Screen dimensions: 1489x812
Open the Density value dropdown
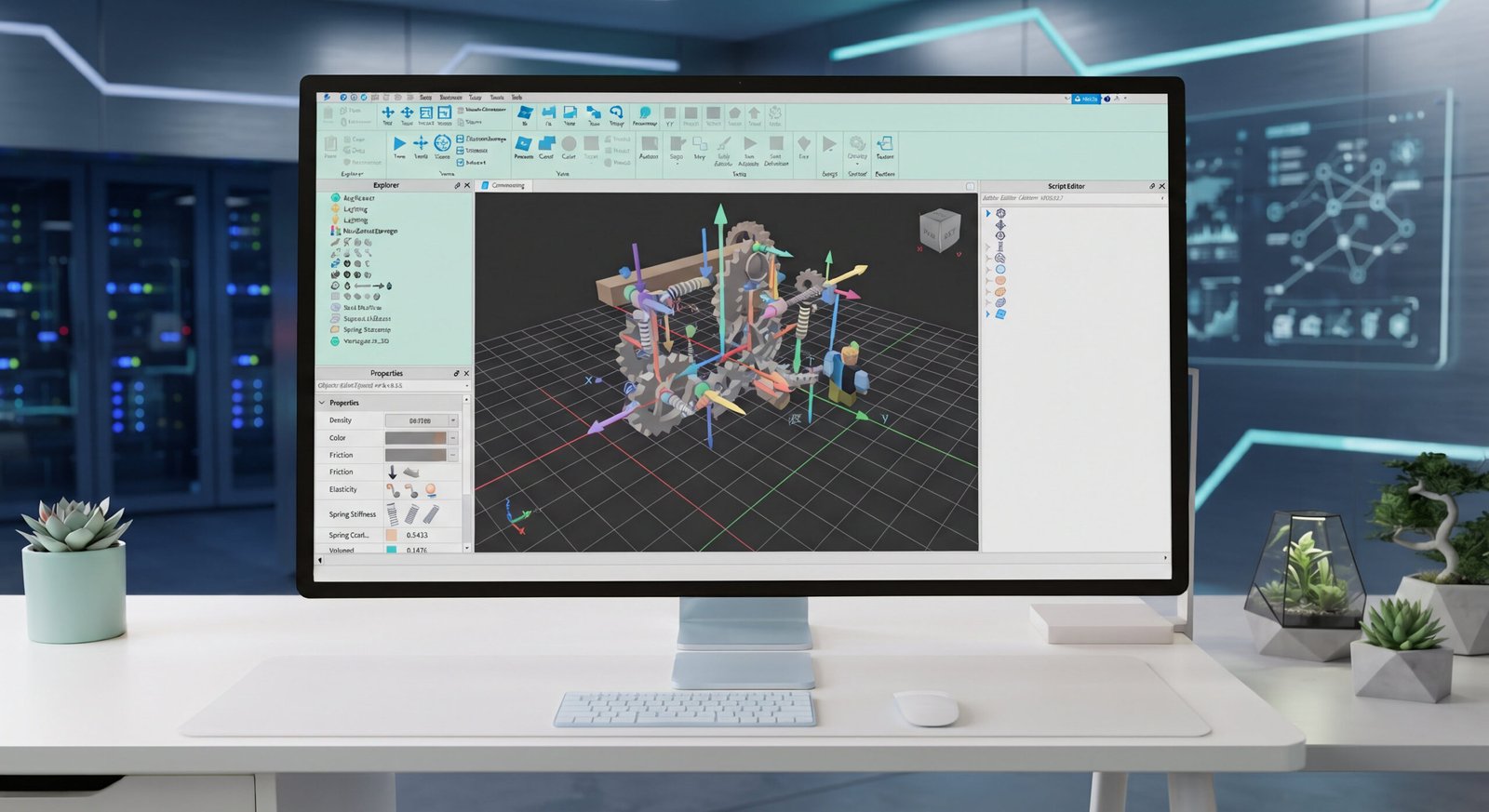pyautogui.click(x=453, y=420)
